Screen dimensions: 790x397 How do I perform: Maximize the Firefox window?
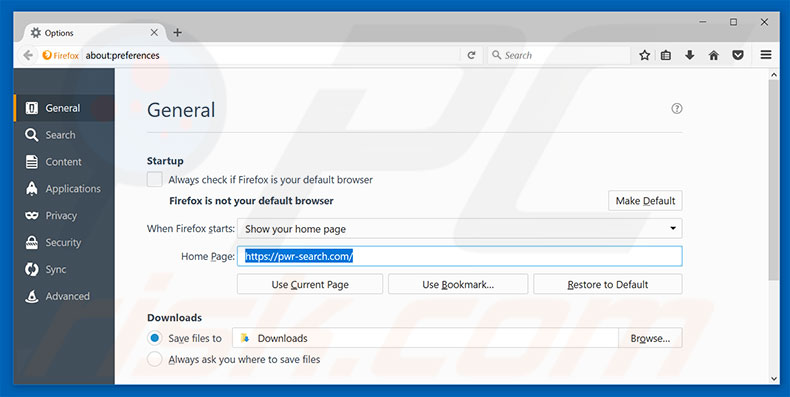[x=734, y=22]
